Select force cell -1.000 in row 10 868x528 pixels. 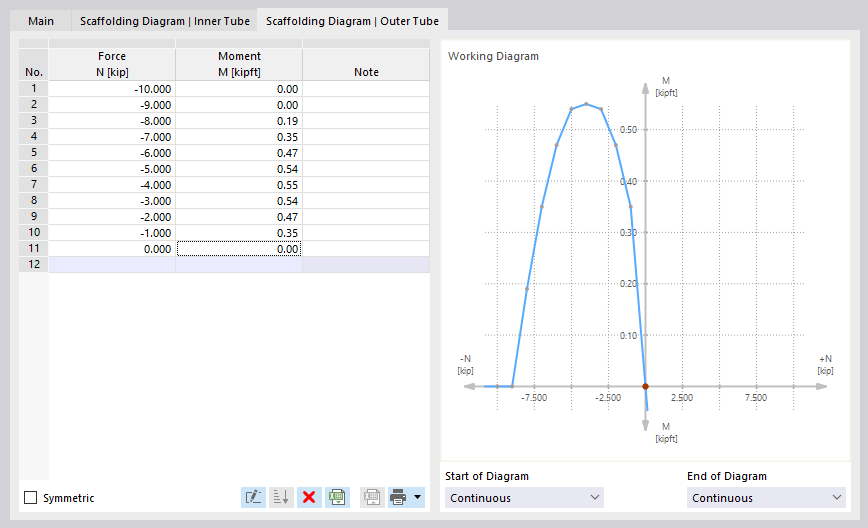(112, 233)
